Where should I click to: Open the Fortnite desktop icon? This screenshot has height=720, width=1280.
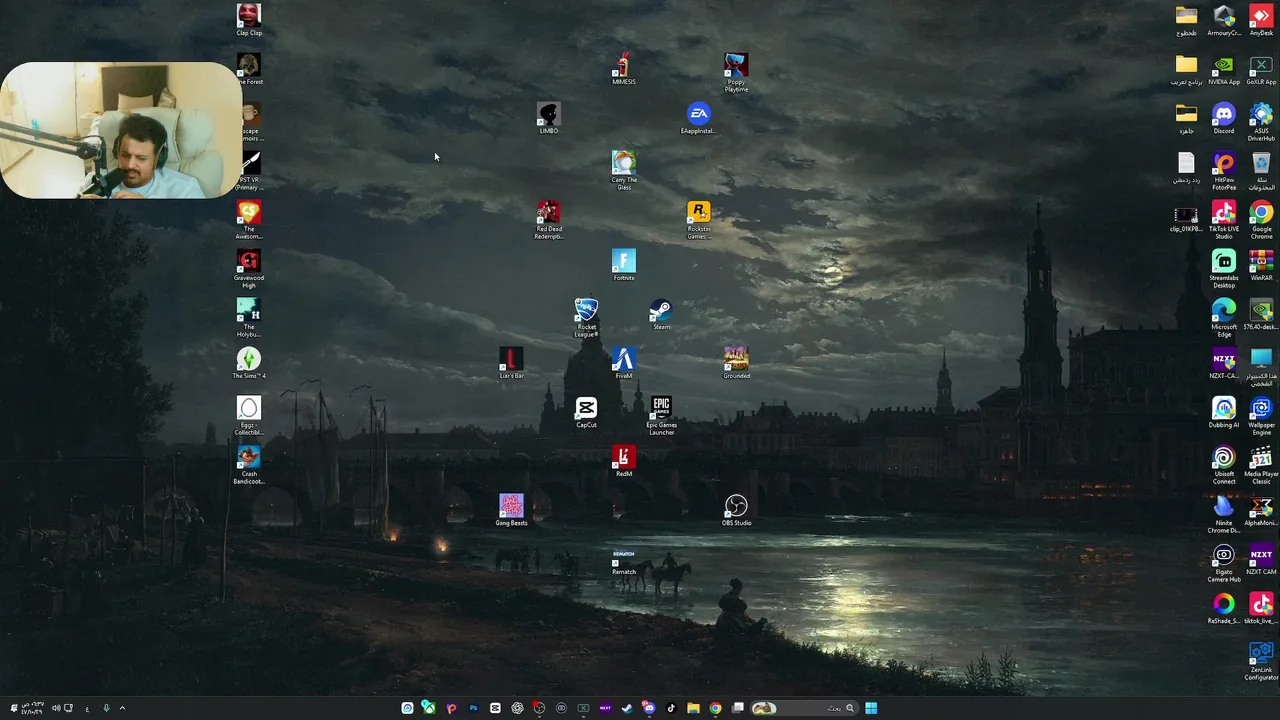click(x=623, y=264)
